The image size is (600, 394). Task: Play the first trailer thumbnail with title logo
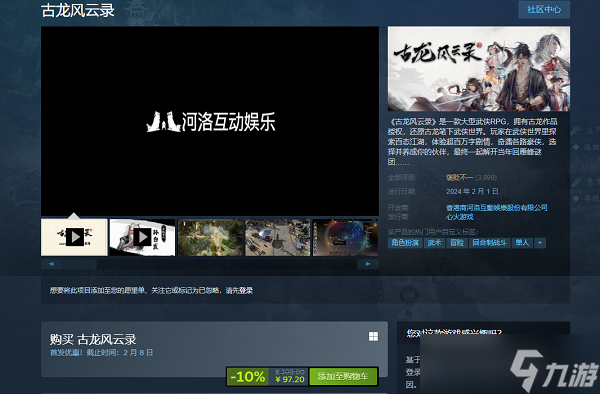click(x=74, y=237)
